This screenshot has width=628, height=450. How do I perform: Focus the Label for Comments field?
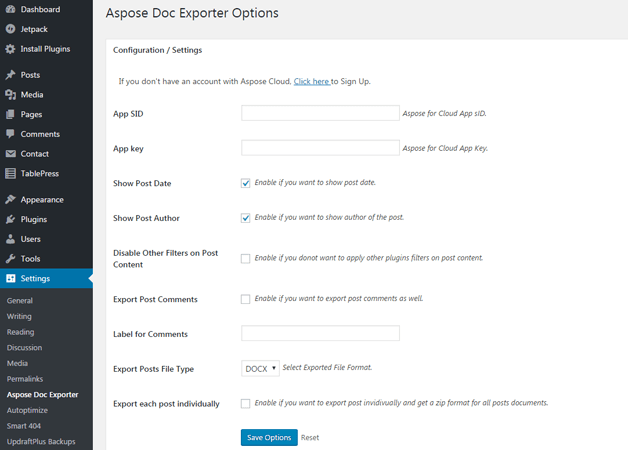(320, 333)
